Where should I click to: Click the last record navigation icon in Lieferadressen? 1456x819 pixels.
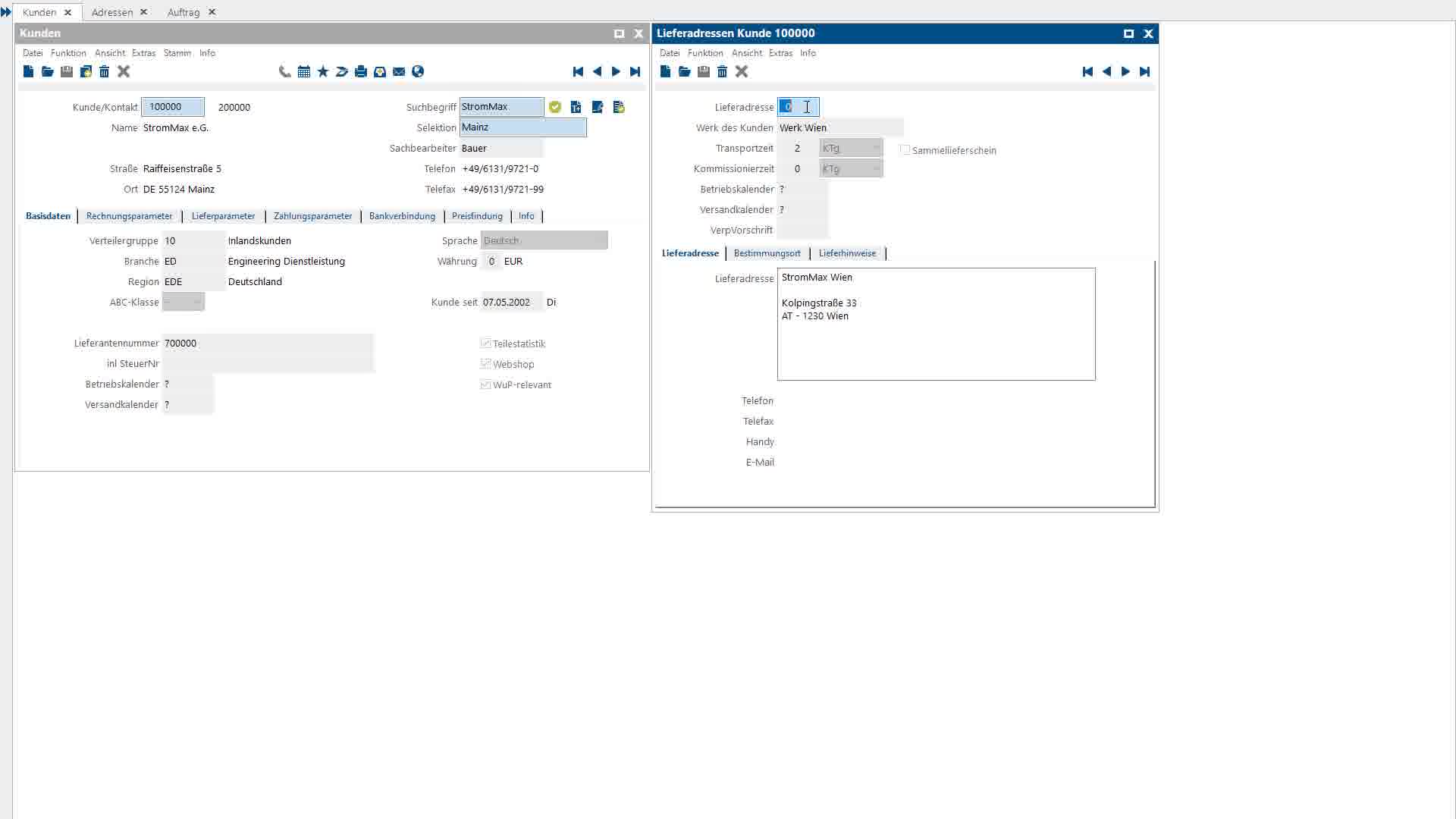coord(1144,71)
